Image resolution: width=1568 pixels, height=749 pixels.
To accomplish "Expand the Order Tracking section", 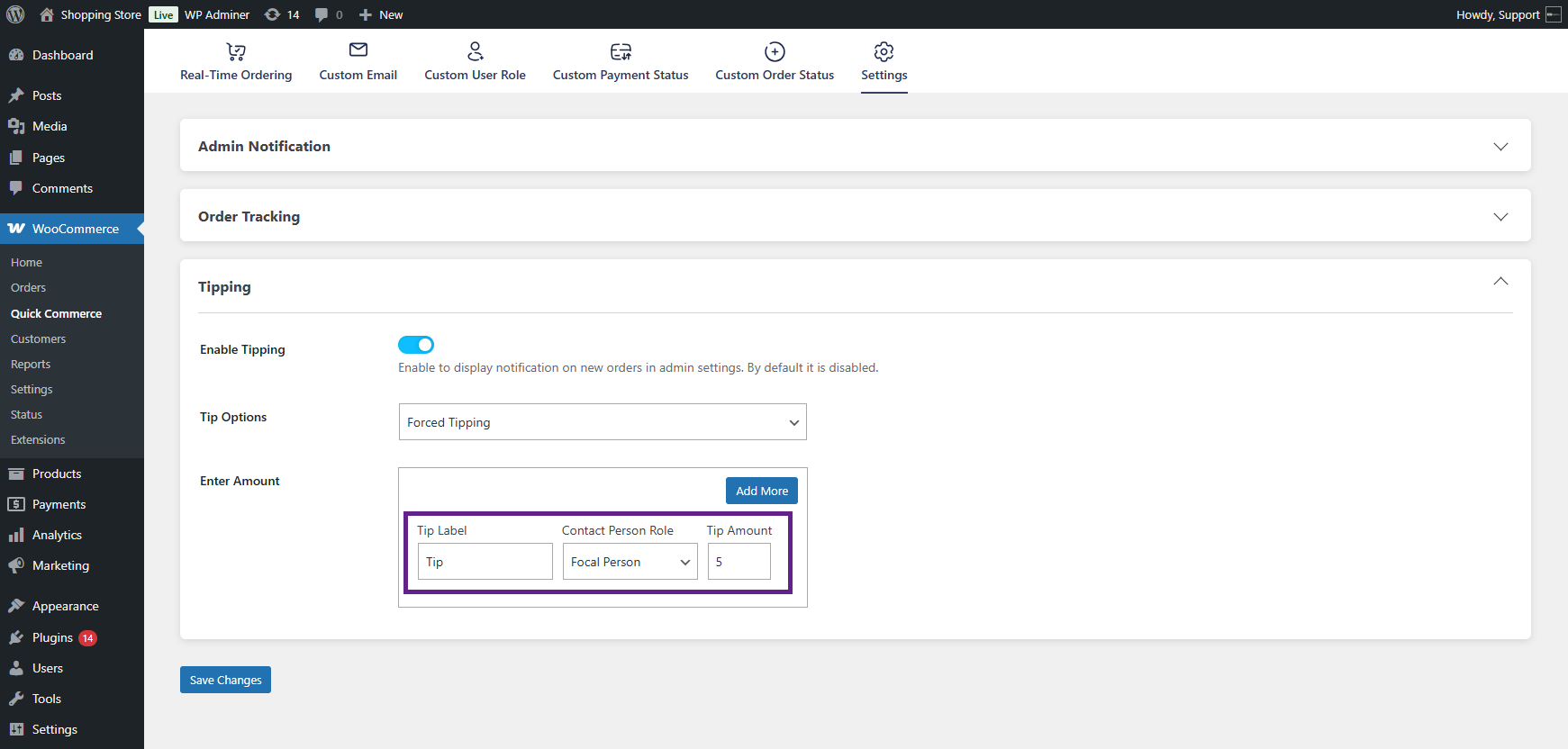I will pyautogui.click(x=1500, y=217).
